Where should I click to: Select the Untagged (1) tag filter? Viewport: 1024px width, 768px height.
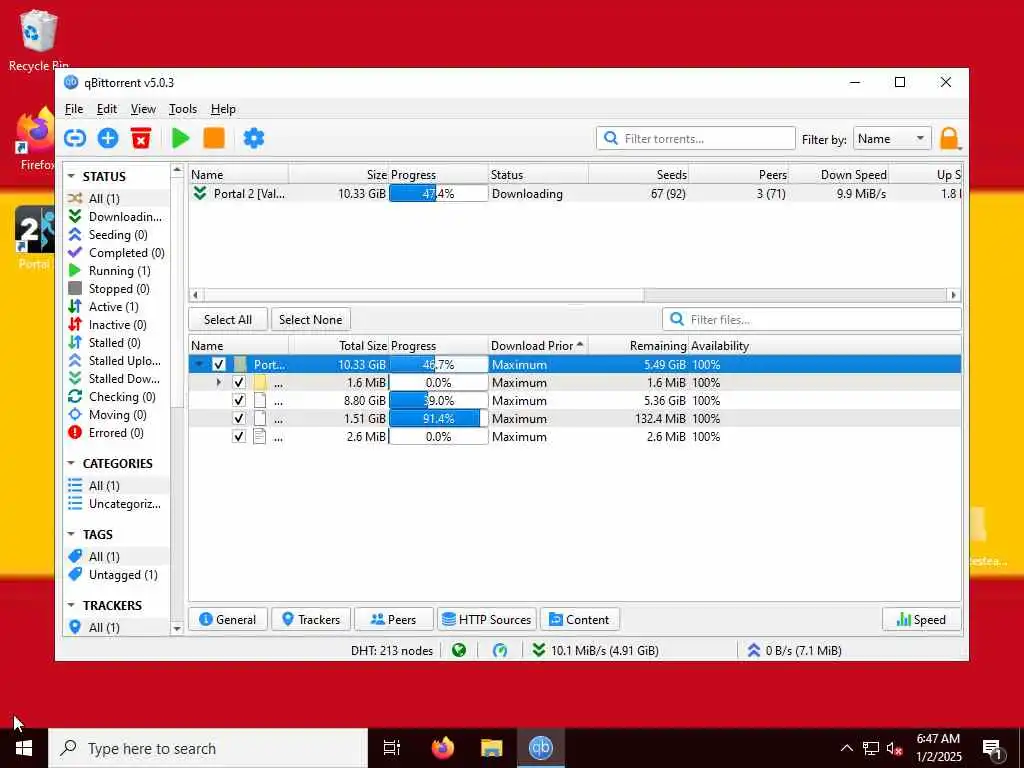[117, 575]
